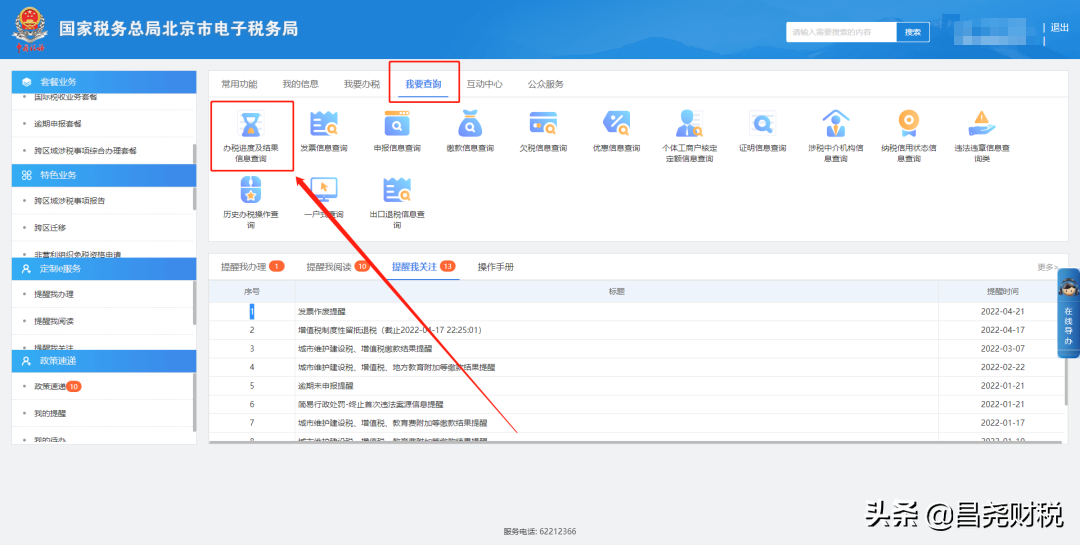Switch to the 我要办税 tab
Screen dimensions: 1080x545
pos(361,84)
